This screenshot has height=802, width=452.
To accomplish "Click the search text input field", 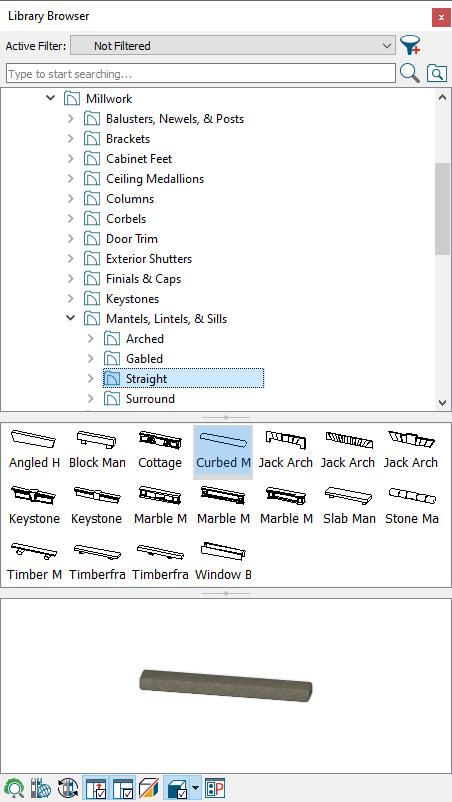I will [201, 74].
